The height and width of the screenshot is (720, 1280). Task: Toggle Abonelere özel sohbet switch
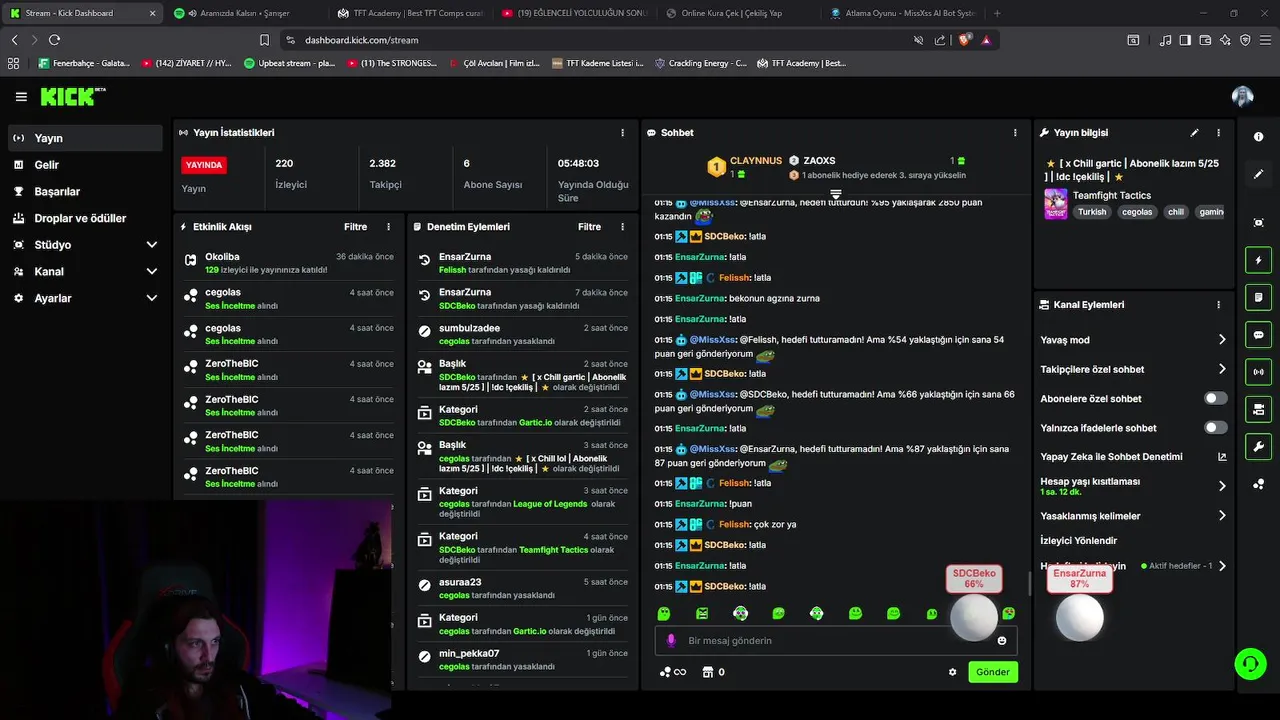coord(1215,398)
